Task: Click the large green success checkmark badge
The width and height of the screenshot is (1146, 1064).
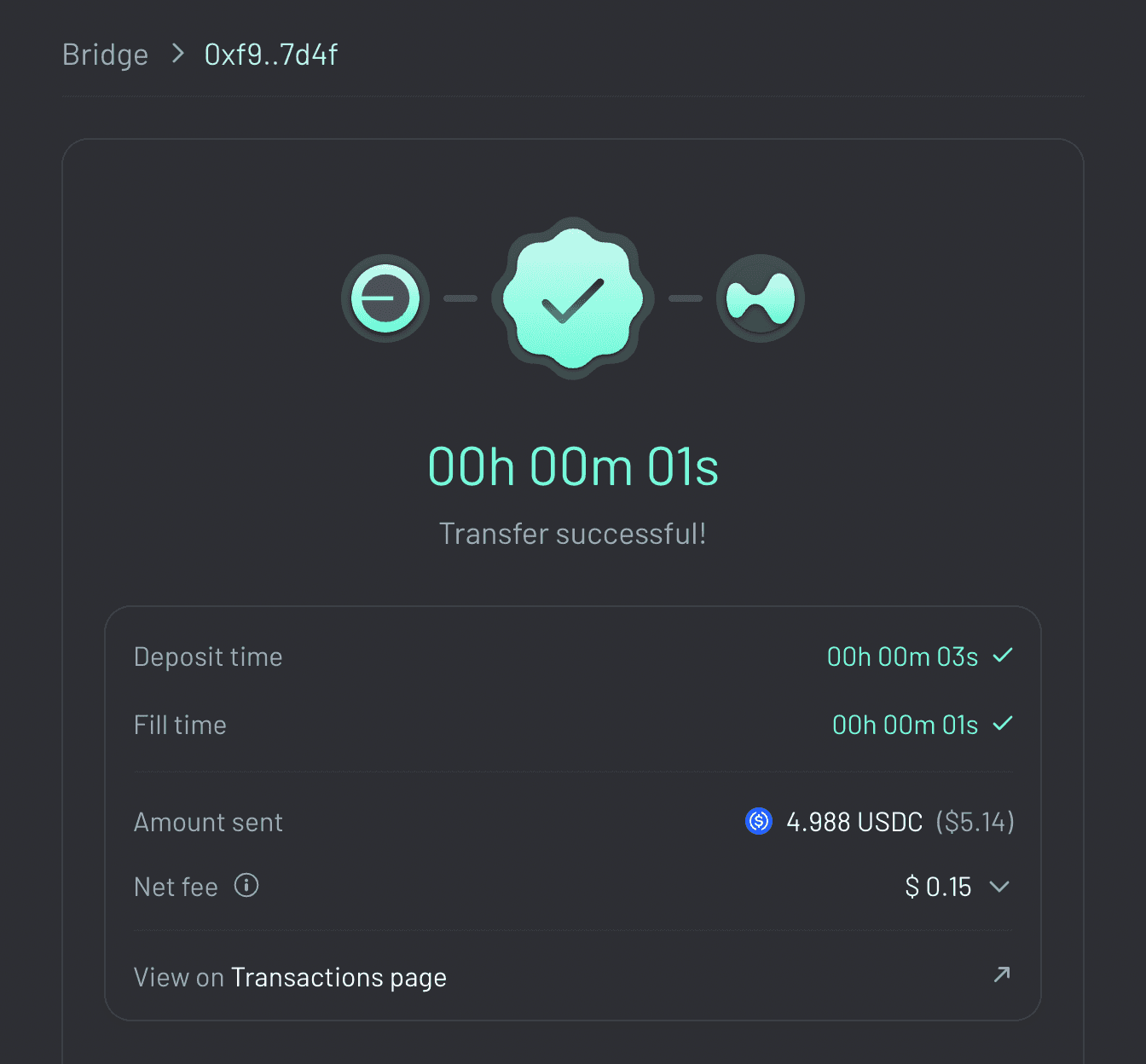Action: point(573,298)
